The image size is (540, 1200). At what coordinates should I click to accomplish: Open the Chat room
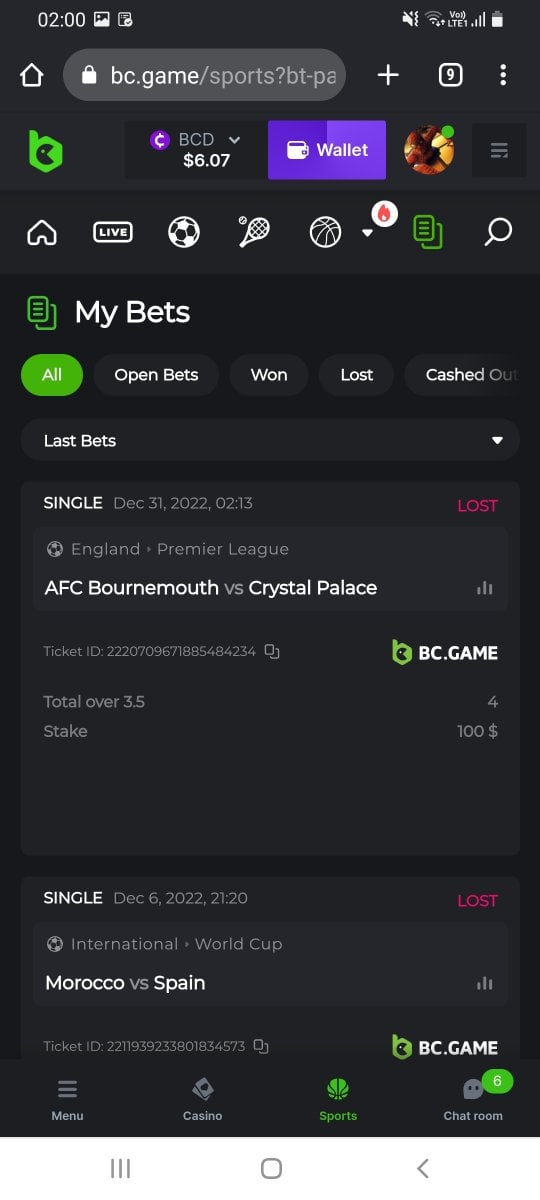[x=473, y=1099]
